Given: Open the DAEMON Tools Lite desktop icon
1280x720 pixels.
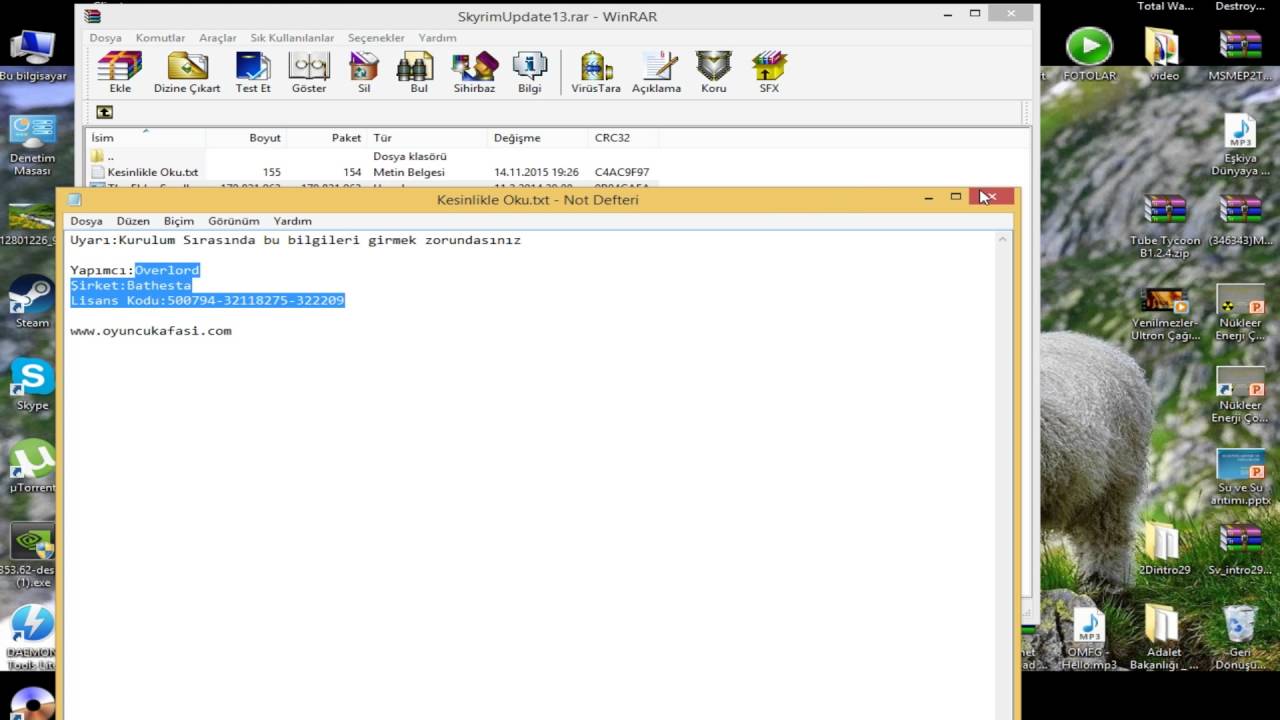Looking at the screenshot, I should 32,637.
